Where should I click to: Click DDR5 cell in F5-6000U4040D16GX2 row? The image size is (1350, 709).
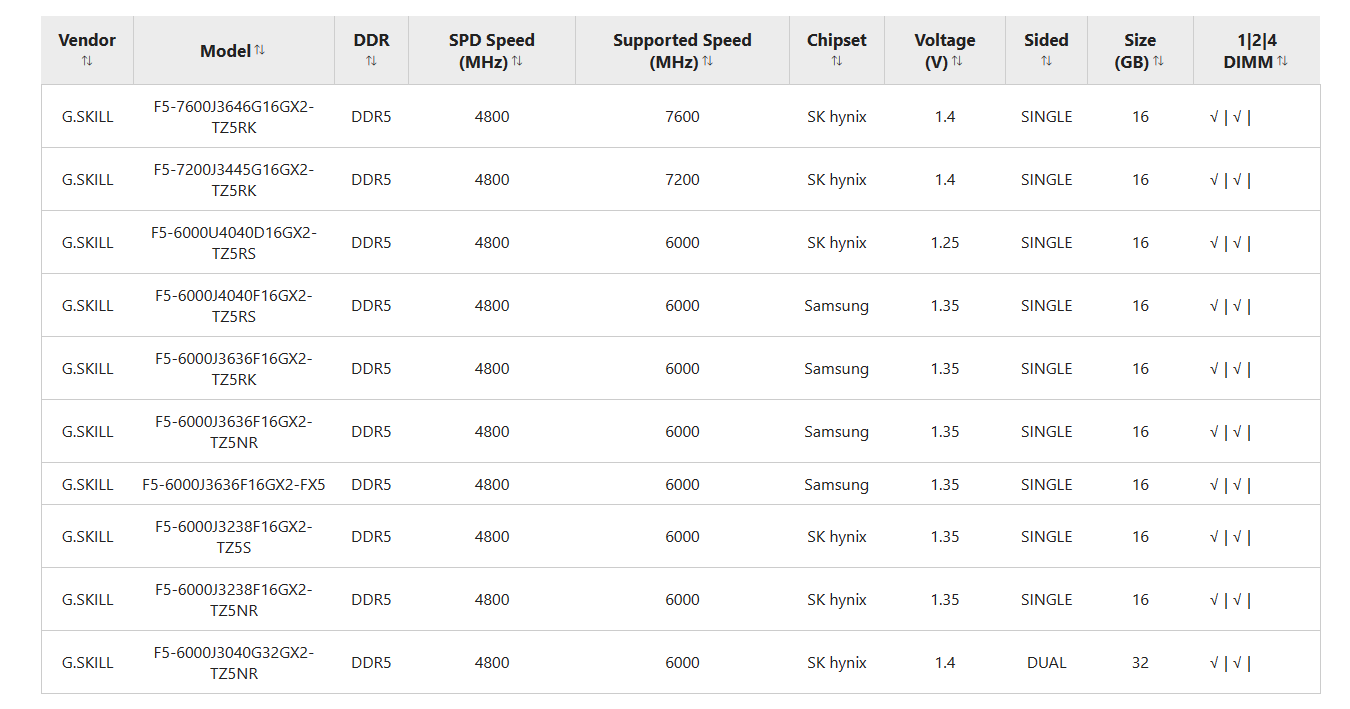click(x=371, y=243)
